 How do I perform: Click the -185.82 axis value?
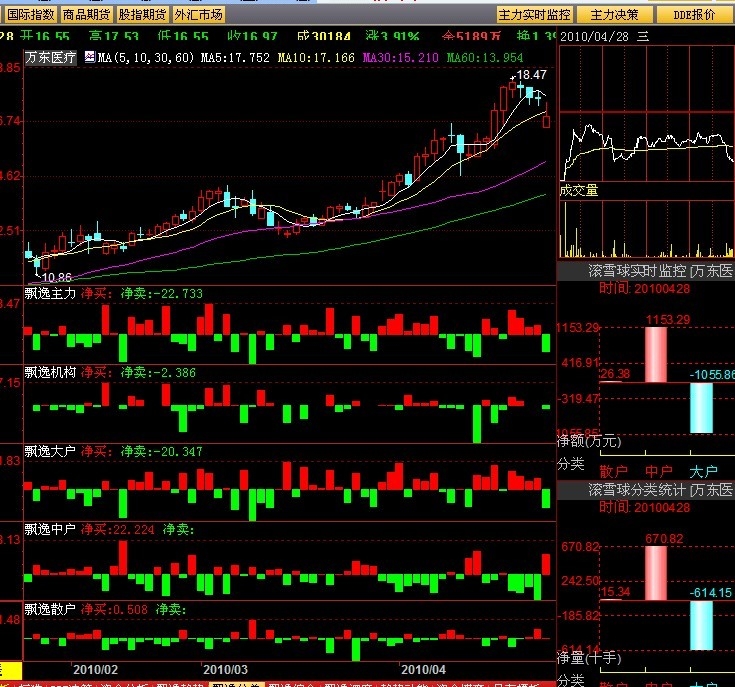click(x=578, y=615)
